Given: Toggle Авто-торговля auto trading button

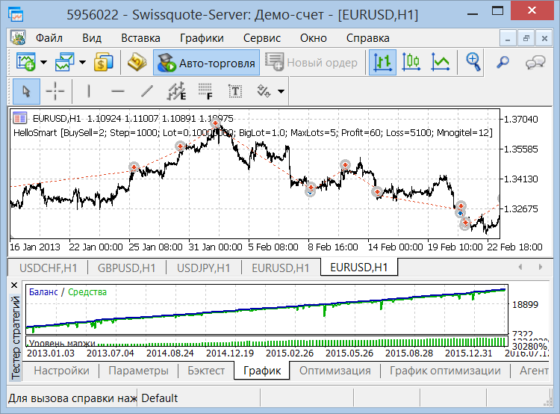Looking at the screenshot, I should click(x=206, y=63).
